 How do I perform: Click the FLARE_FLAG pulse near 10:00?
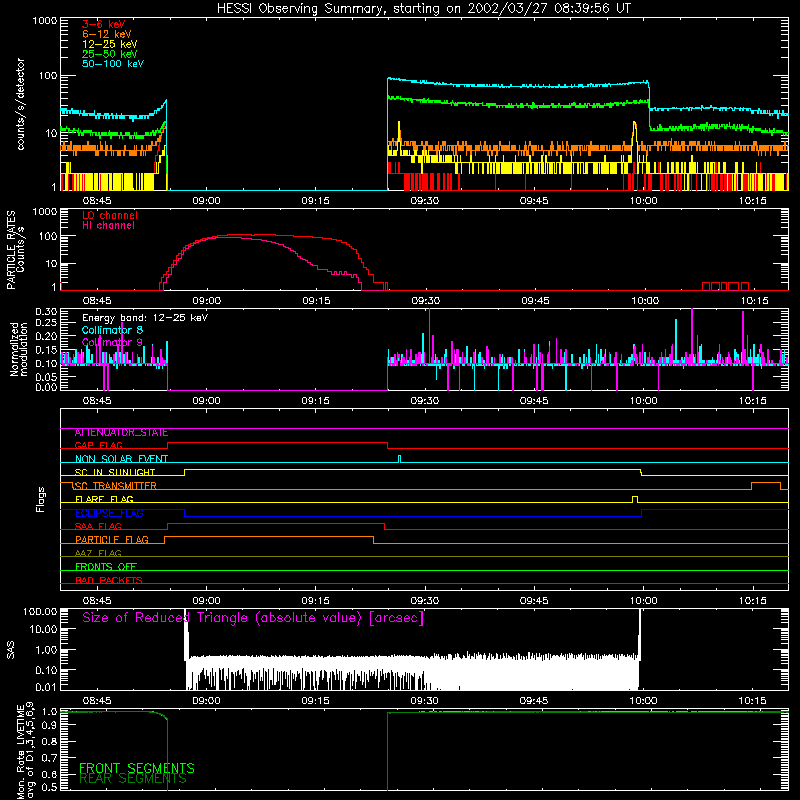click(635, 498)
